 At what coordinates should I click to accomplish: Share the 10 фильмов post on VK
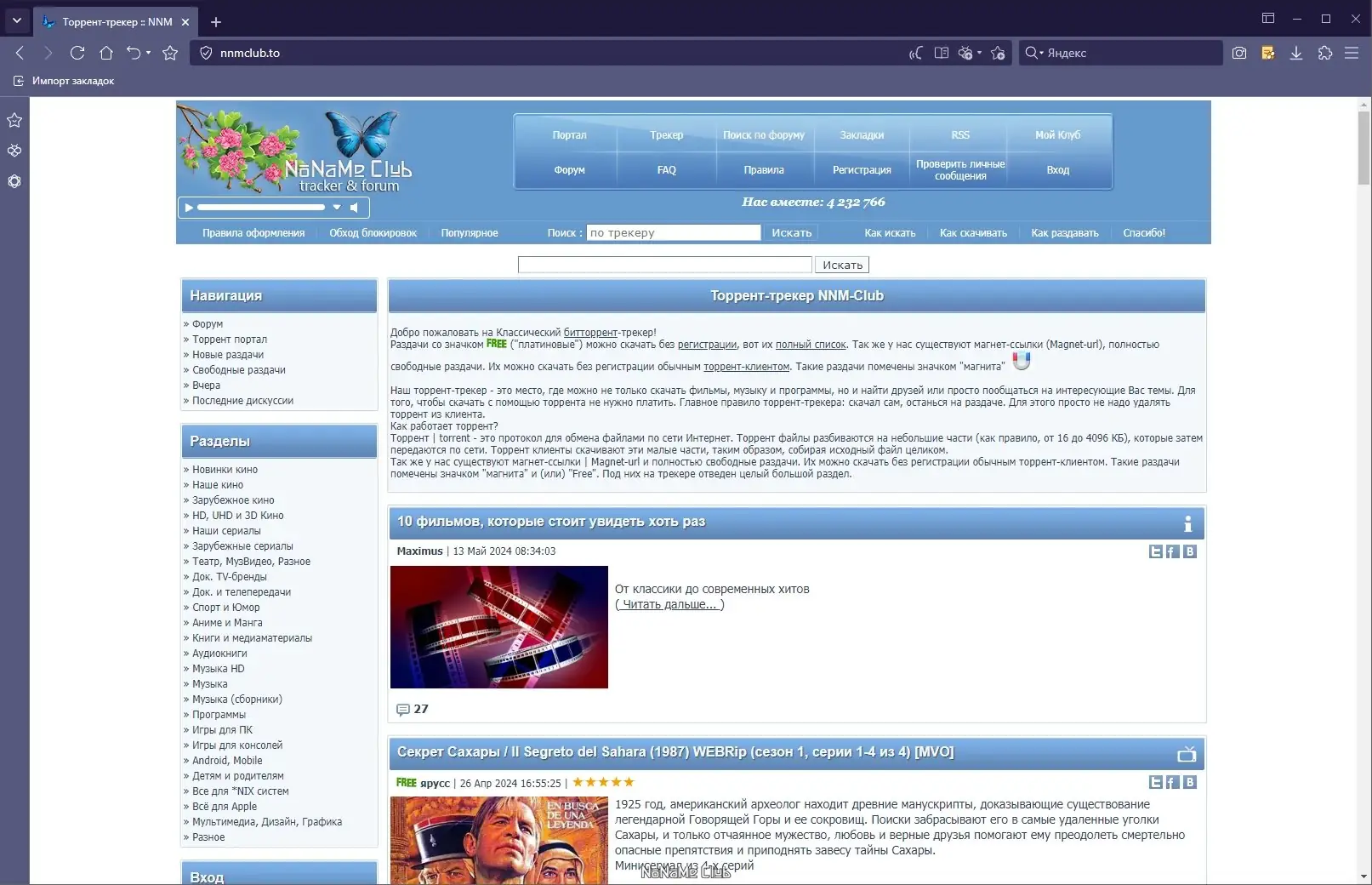[x=1190, y=551]
